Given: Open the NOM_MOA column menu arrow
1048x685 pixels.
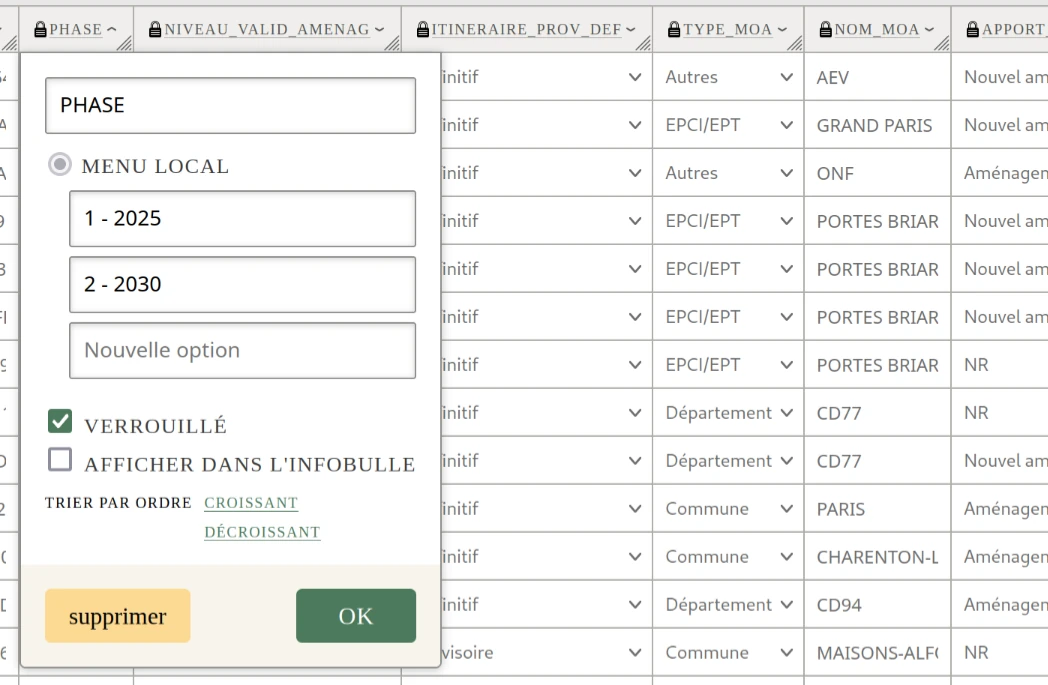Looking at the screenshot, I should pyautogui.click(x=928, y=30).
